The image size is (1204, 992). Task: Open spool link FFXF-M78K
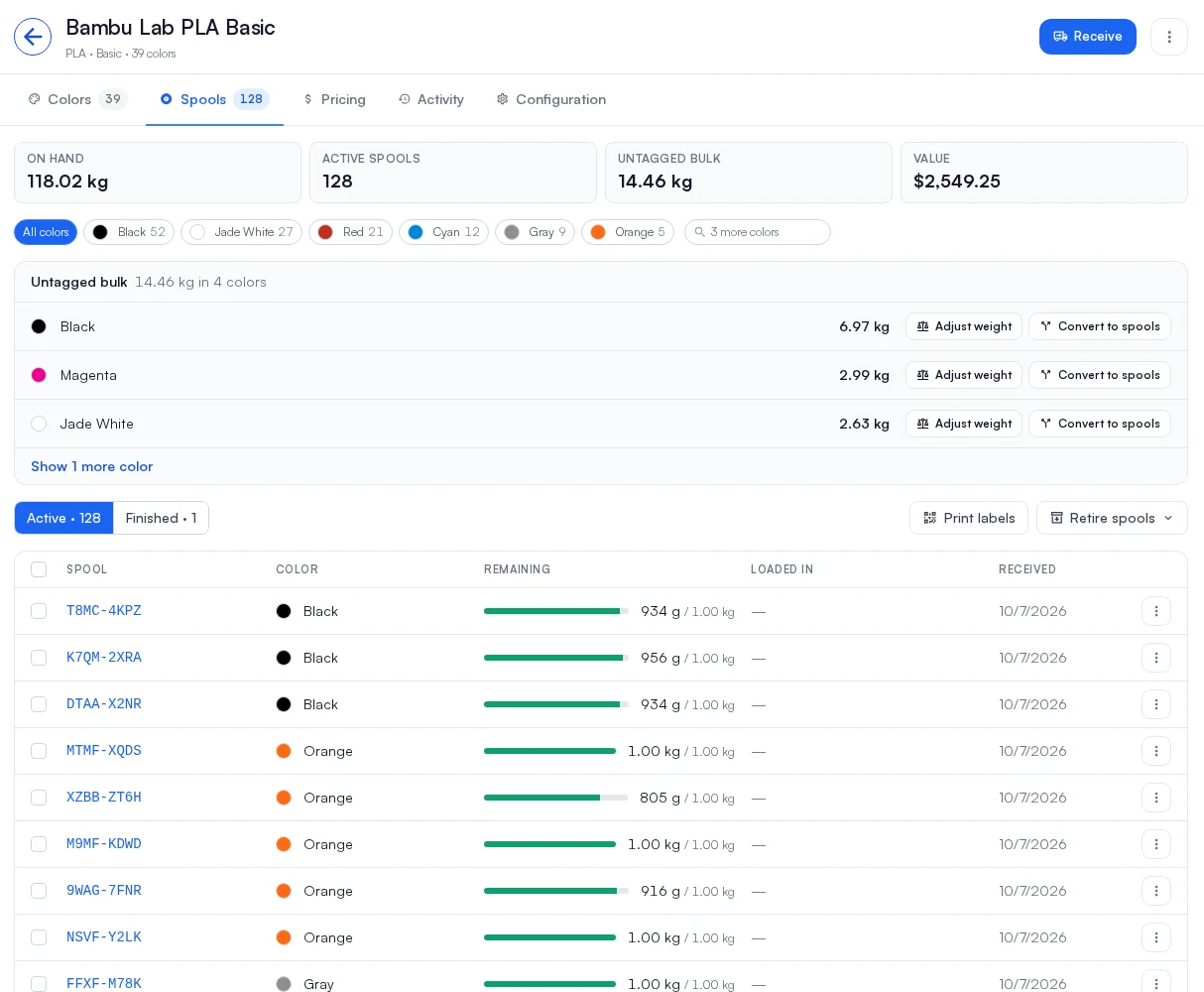[x=104, y=983]
